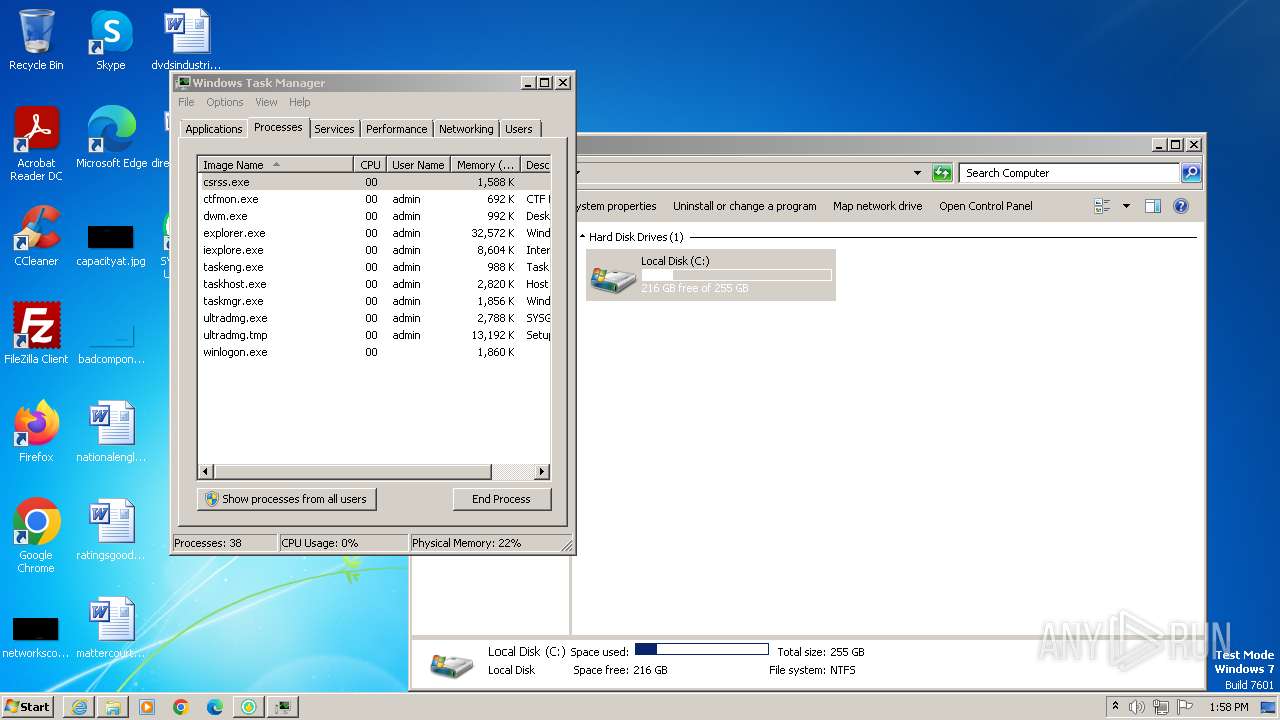Click the green refresh button in Explorer
The height and width of the screenshot is (720, 1280).
point(942,173)
